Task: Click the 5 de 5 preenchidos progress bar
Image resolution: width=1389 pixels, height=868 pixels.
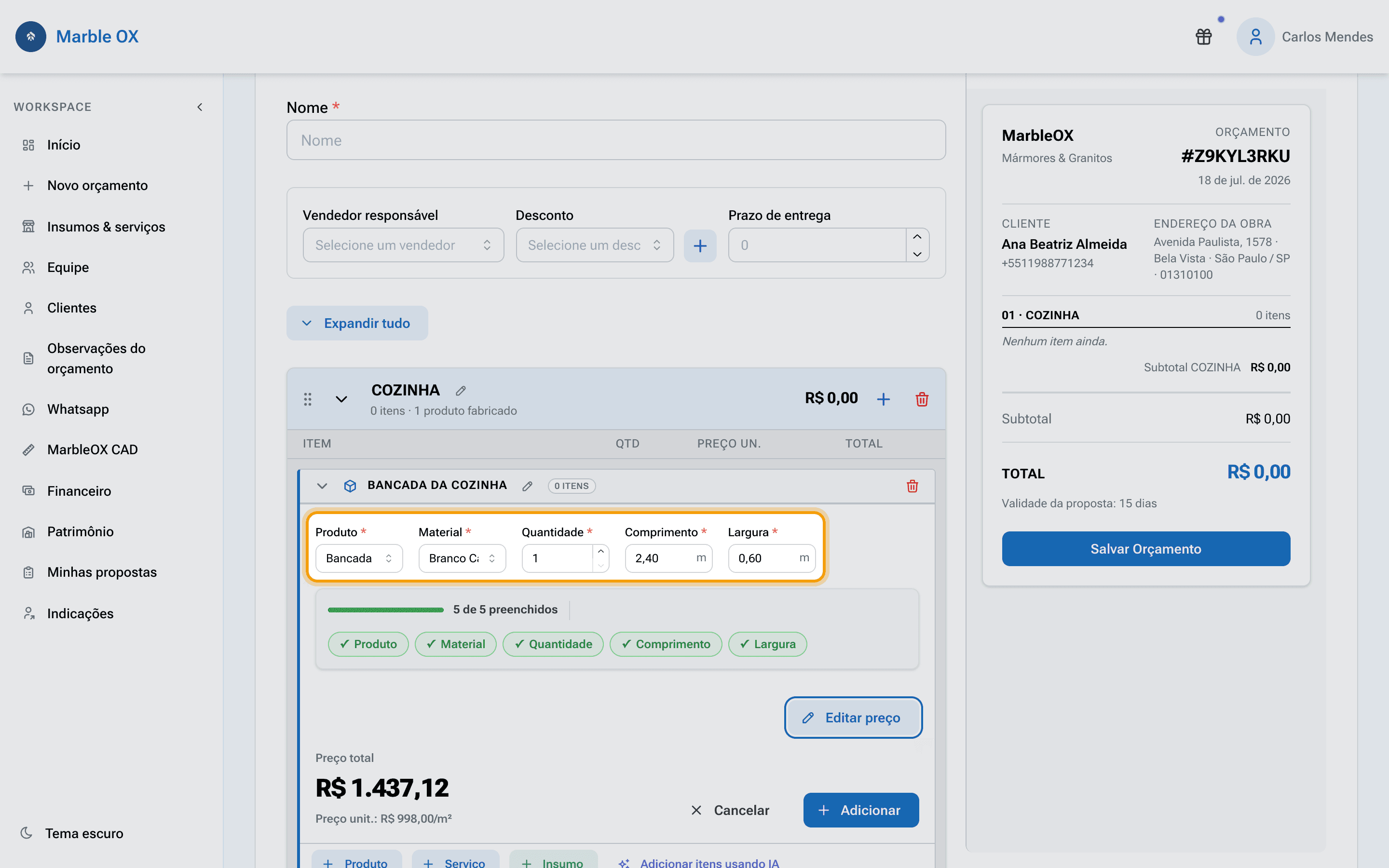Action: tap(385, 610)
